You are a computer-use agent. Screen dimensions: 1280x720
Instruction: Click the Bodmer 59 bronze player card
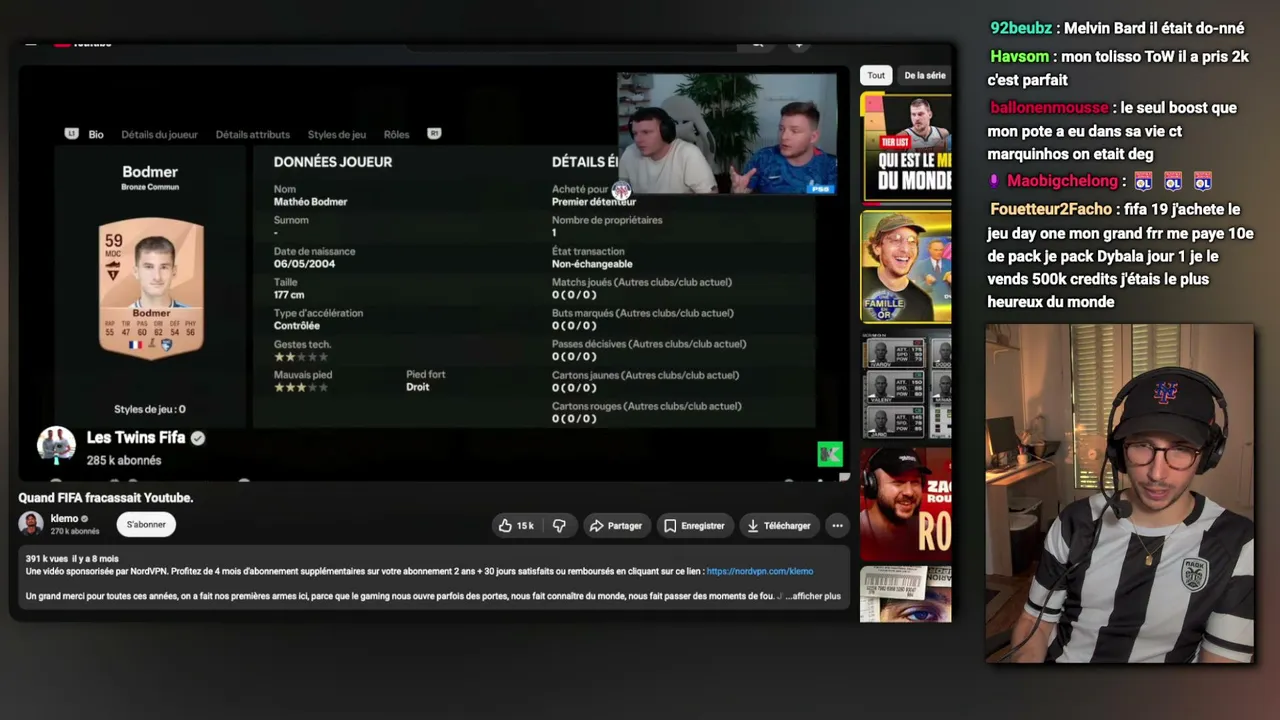coord(151,288)
